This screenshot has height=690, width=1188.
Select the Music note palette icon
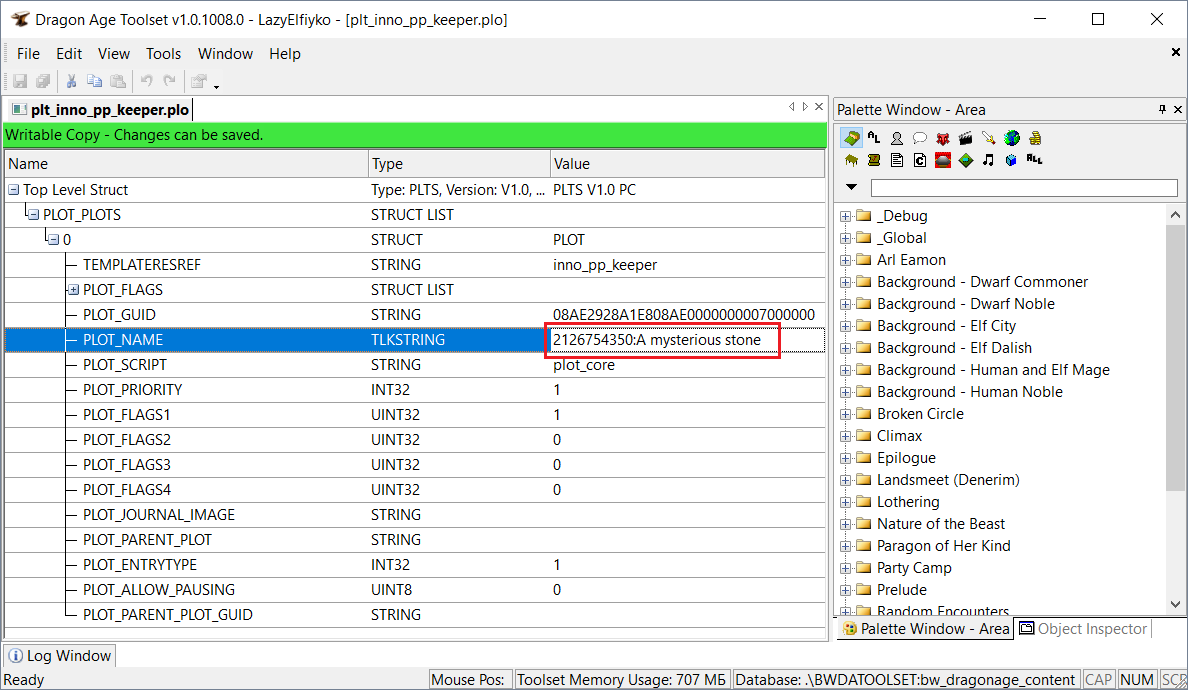coord(988,160)
